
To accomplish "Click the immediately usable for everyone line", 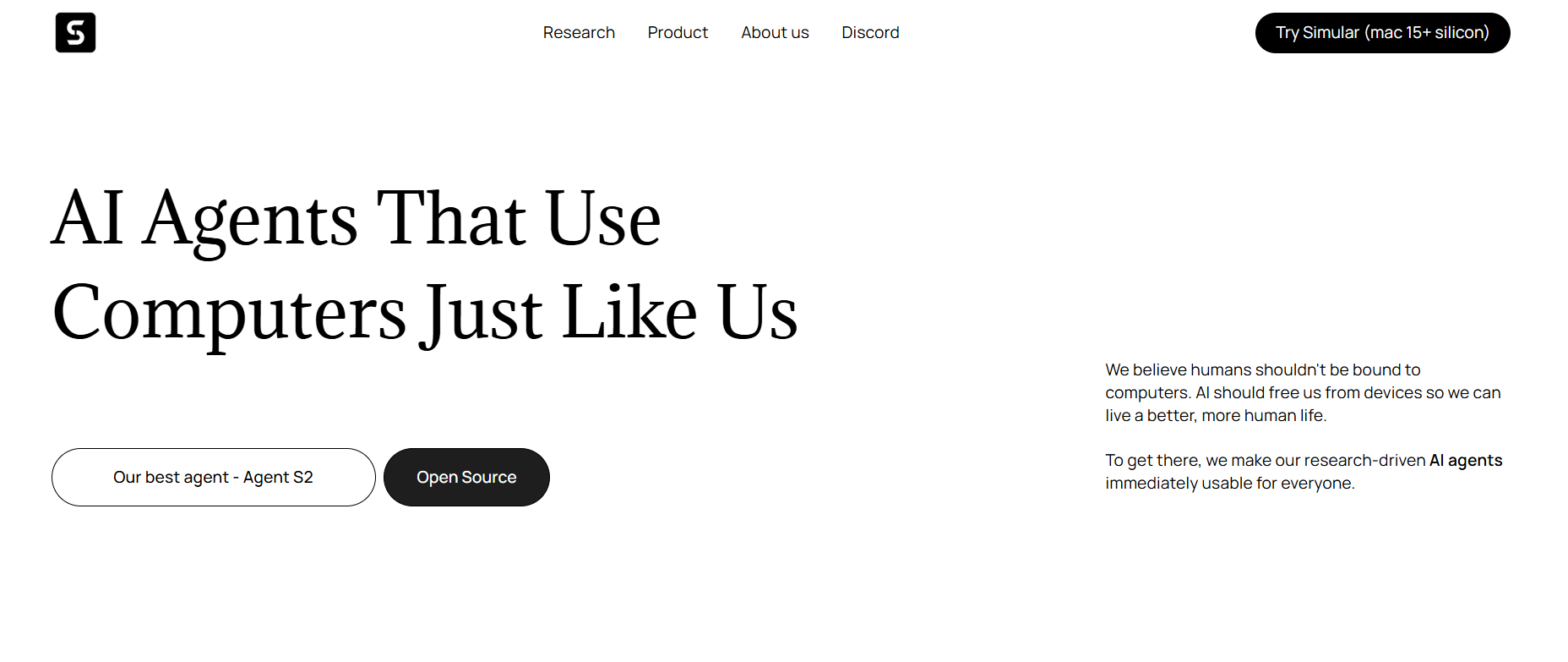I will click(x=1229, y=484).
